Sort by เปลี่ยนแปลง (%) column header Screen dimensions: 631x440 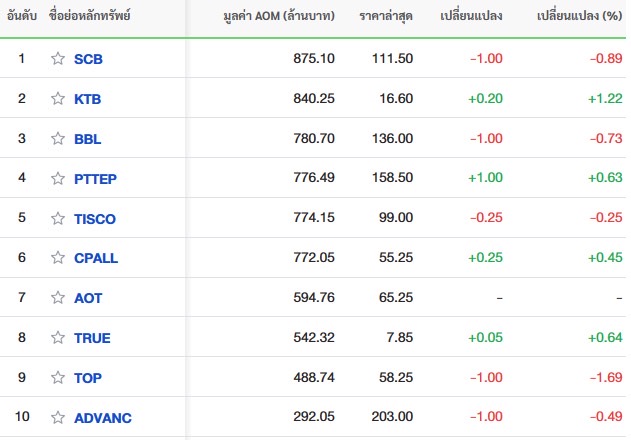point(579,16)
